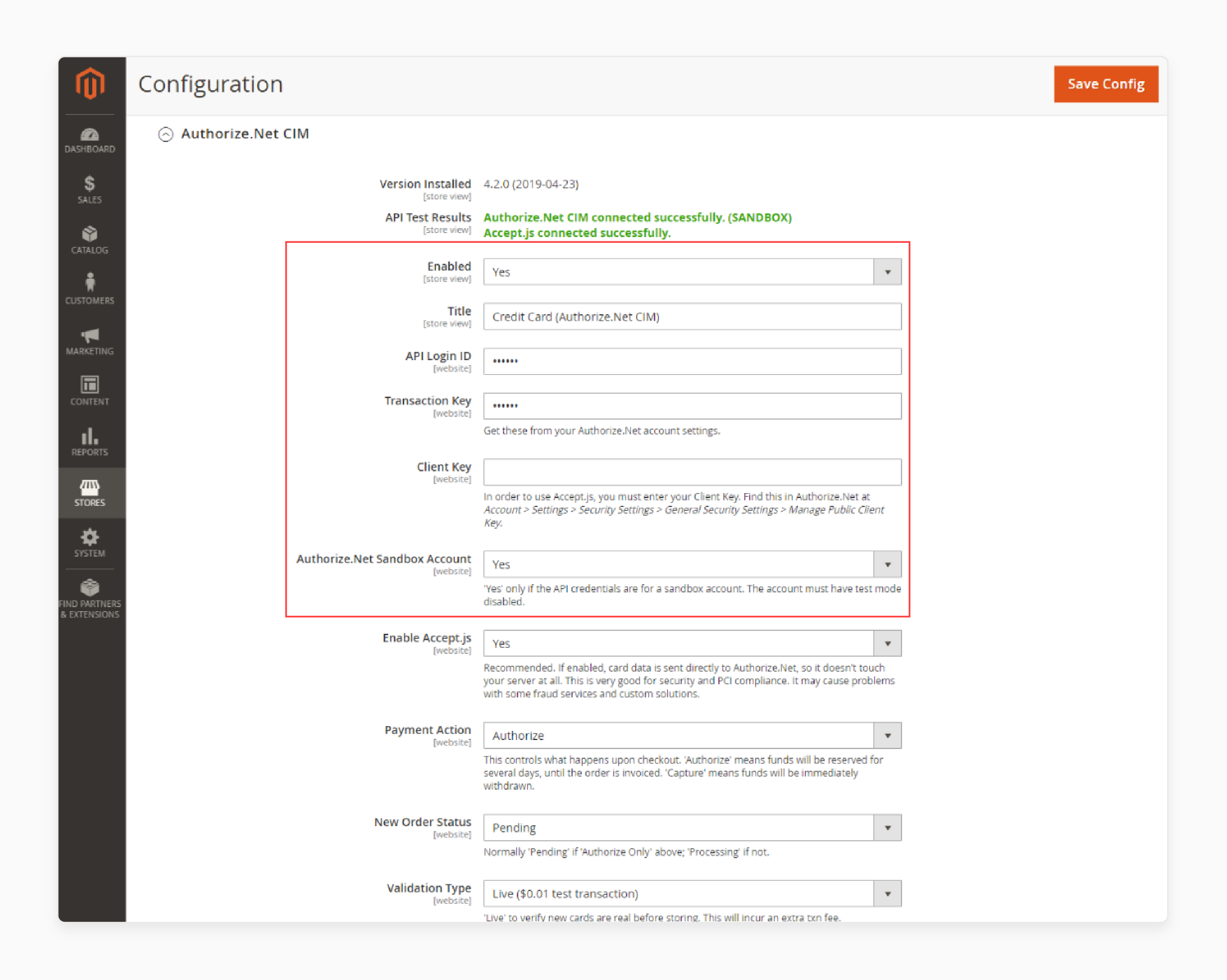Click the Magento logo icon
The width and height of the screenshot is (1227, 980).
[x=90, y=84]
